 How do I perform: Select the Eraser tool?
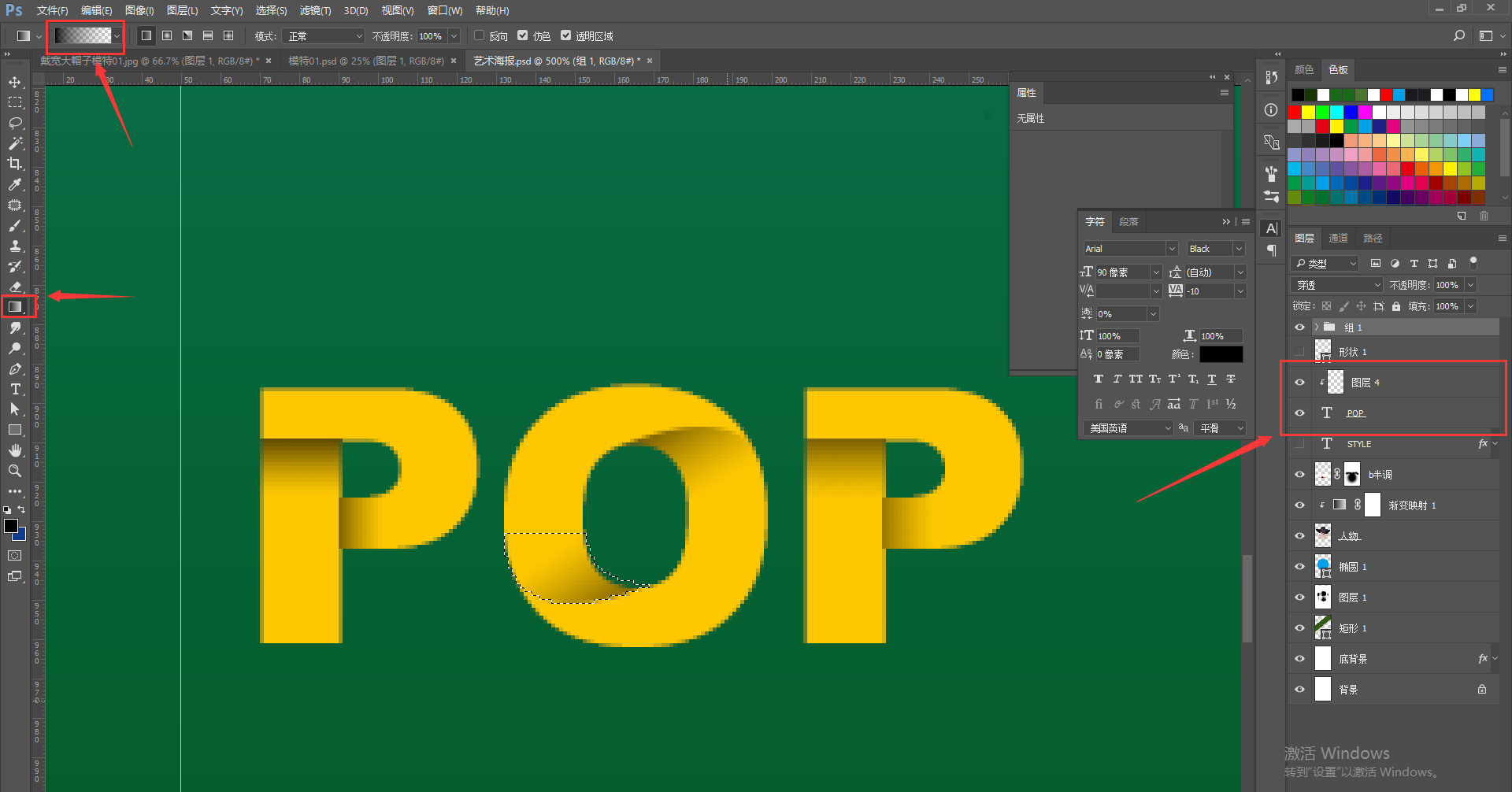(x=15, y=287)
